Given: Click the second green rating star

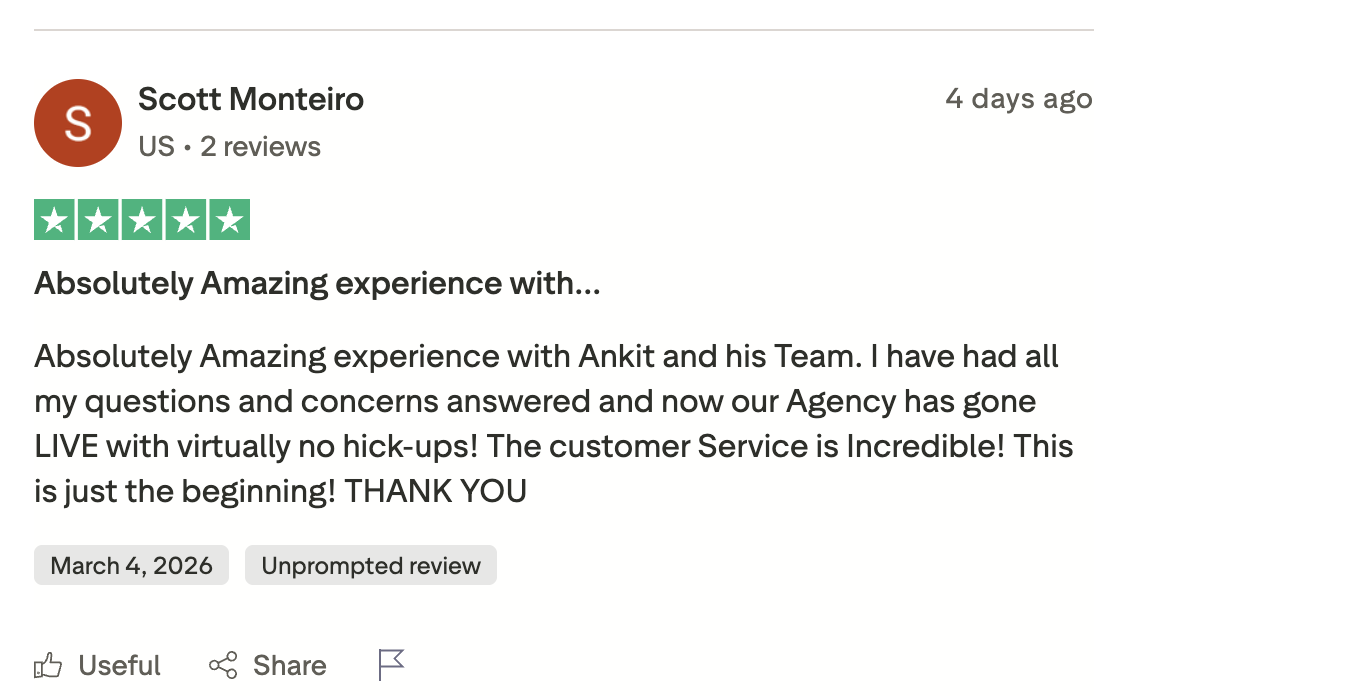Looking at the screenshot, I should 98,220.
